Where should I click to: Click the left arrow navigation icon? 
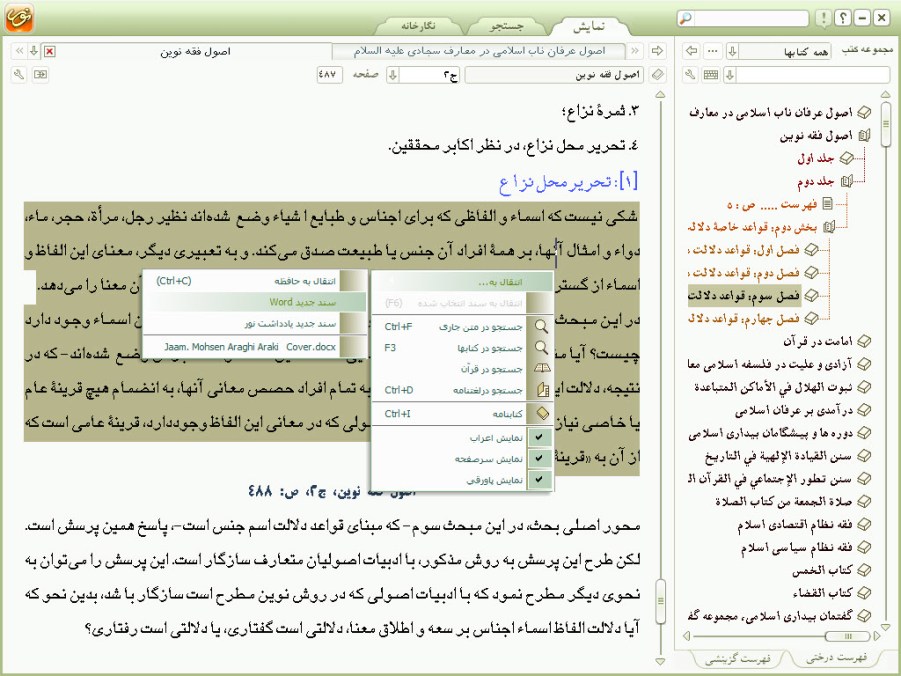(691, 51)
